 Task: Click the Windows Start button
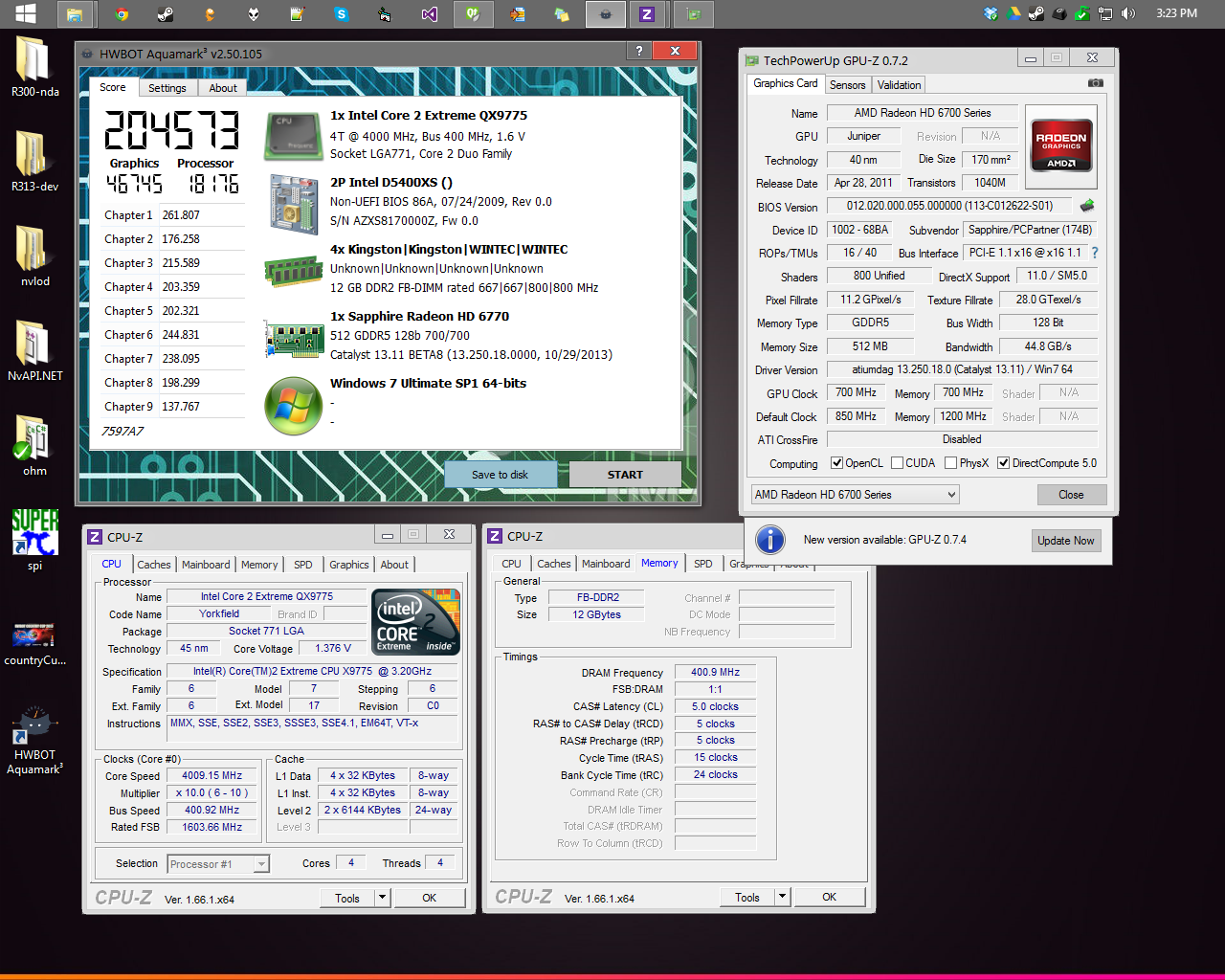pyautogui.click(x=26, y=13)
